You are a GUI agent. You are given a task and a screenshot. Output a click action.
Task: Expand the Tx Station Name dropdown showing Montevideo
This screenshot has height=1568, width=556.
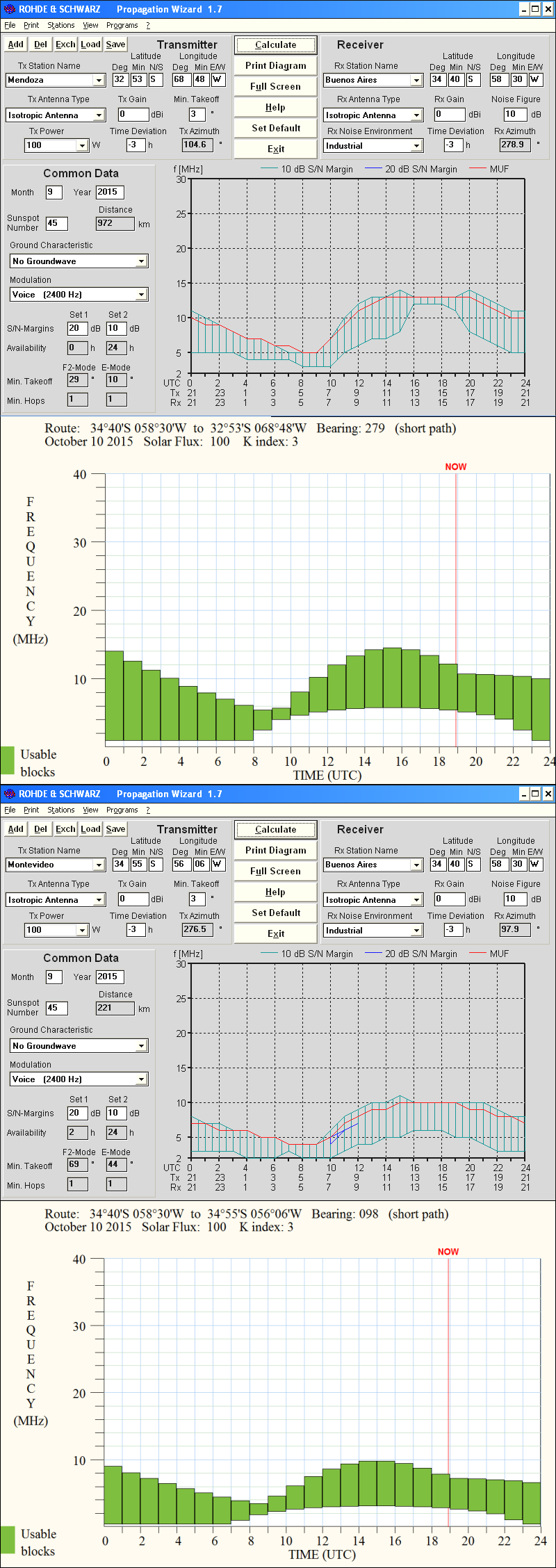pyautogui.click(x=99, y=865)
